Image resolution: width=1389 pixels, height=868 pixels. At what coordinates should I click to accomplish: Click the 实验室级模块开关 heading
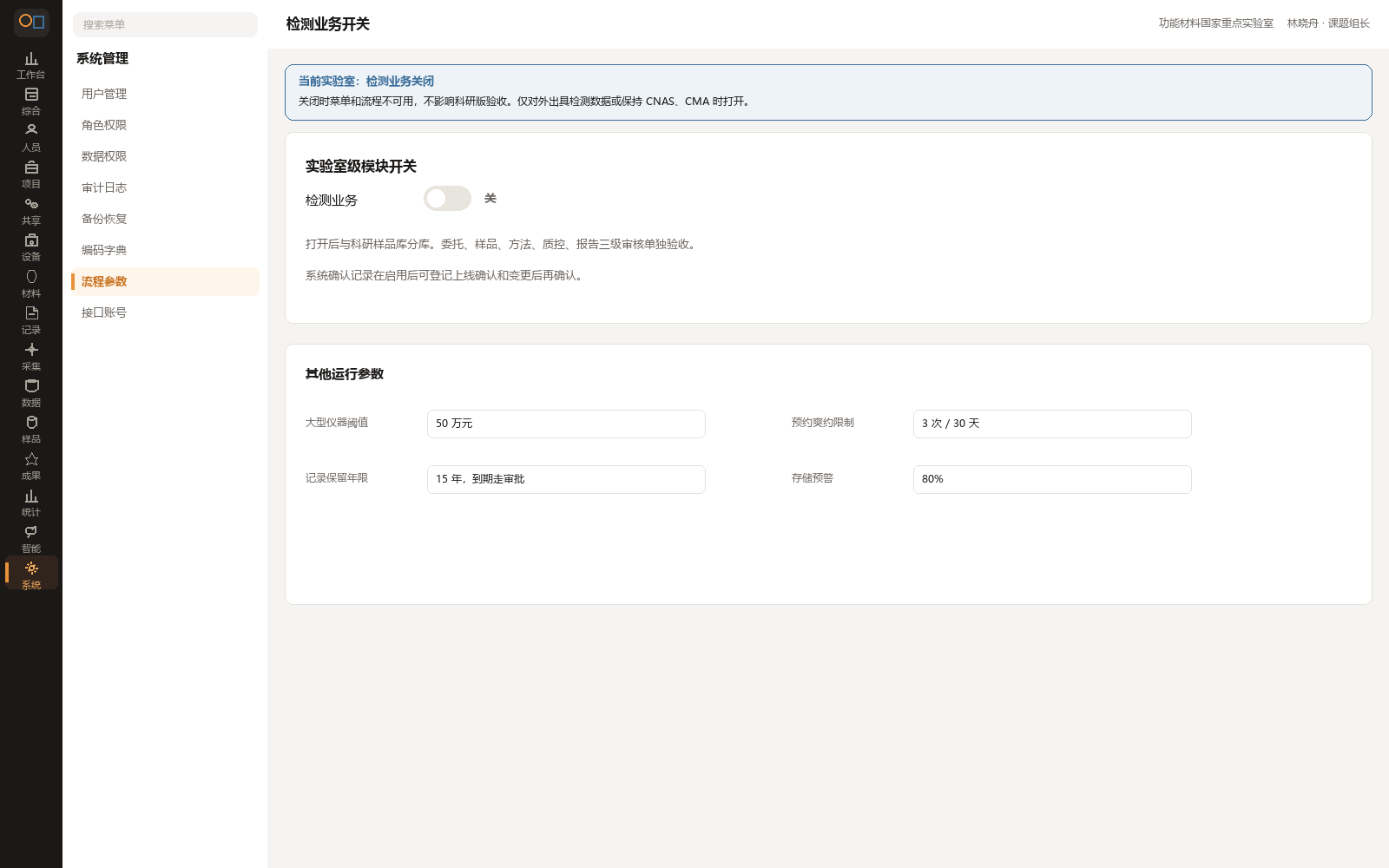click(361, 166)
